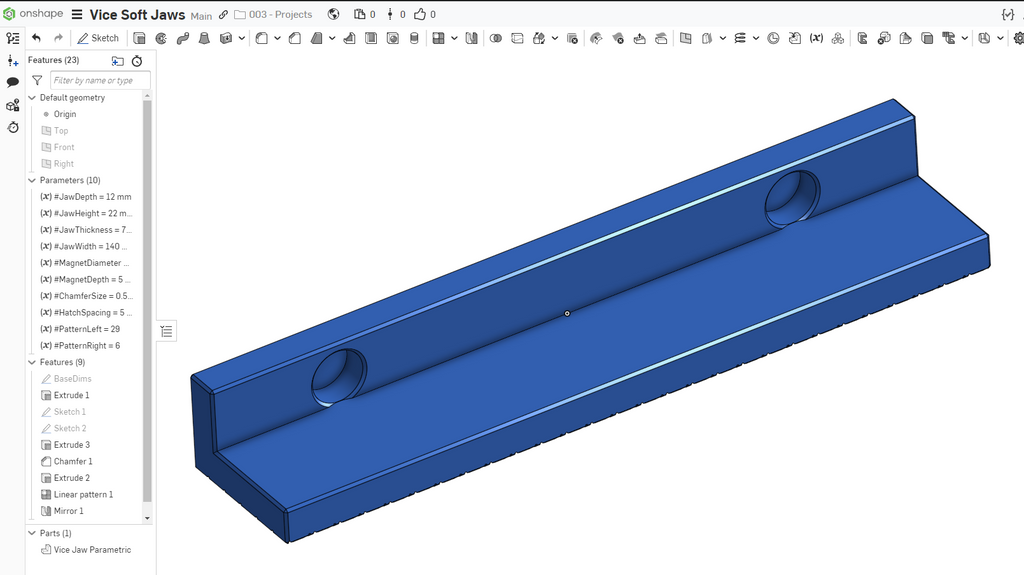Redo the last undone action
This screenshot has width=1024, height=575.
tap(58, 39)
